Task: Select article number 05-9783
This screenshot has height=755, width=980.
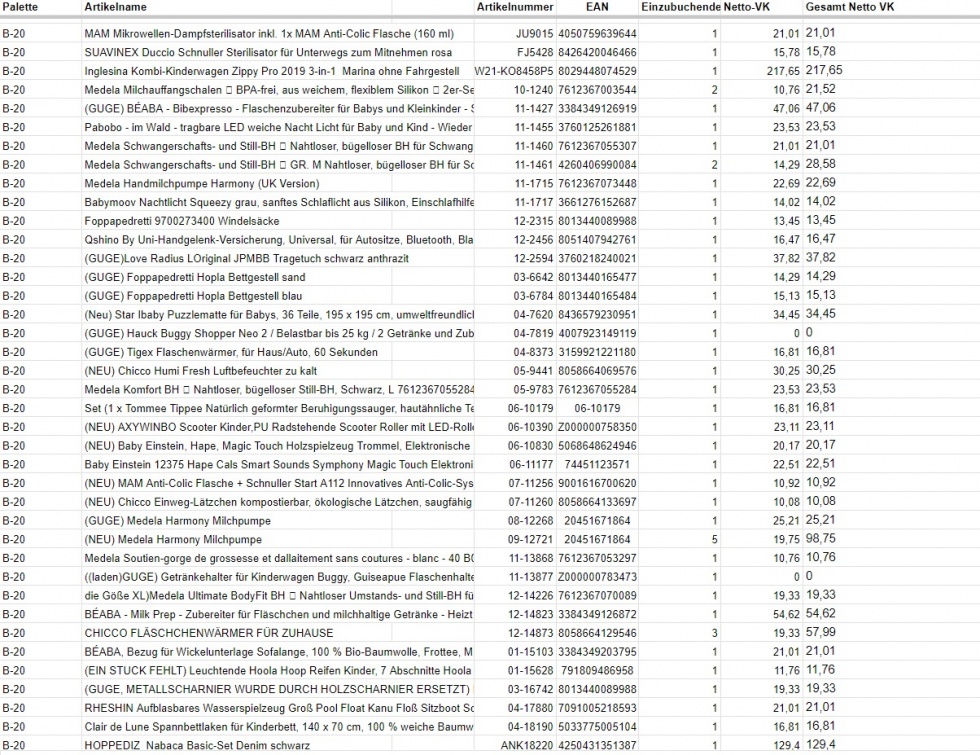Action: (x=533, y=390)
